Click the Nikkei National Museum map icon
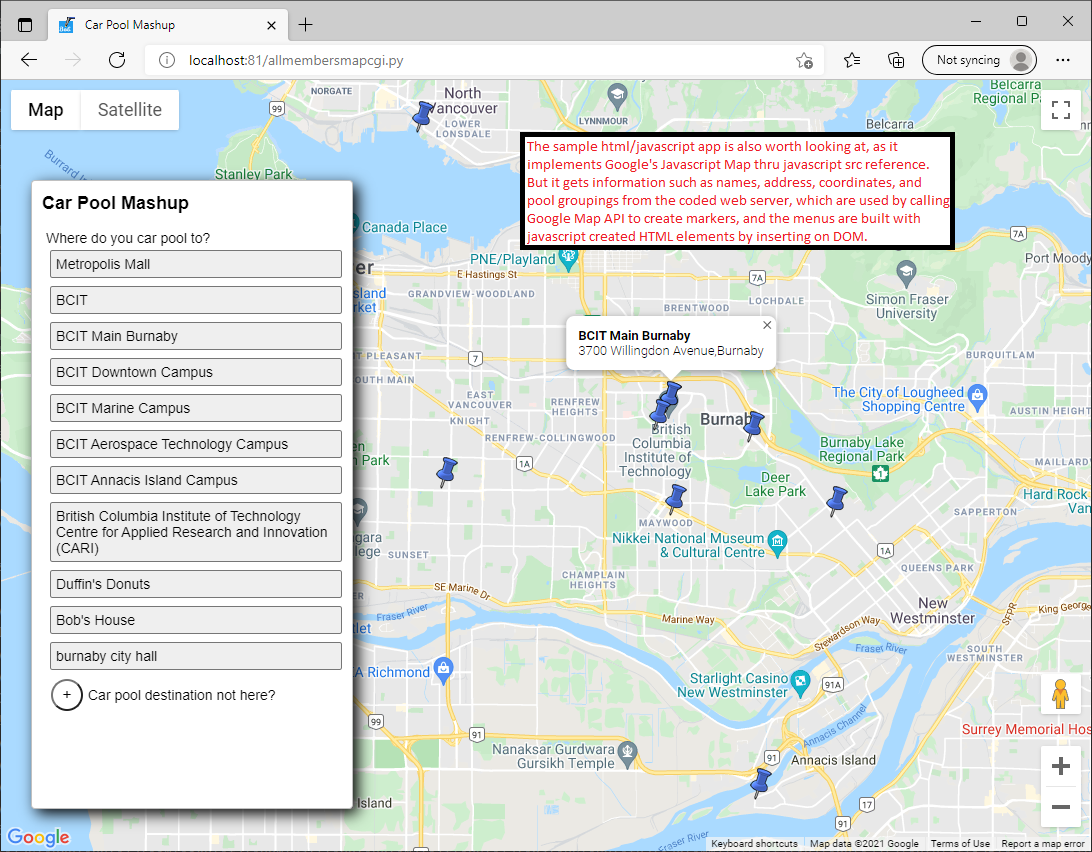The image size is (1092, 852). click(777, 541)
